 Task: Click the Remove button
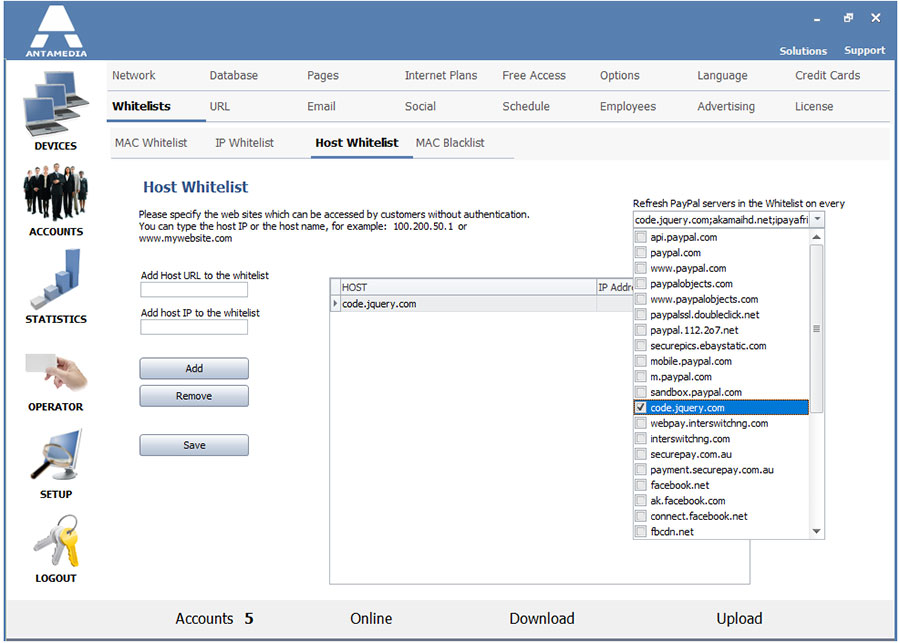(194, 396)
